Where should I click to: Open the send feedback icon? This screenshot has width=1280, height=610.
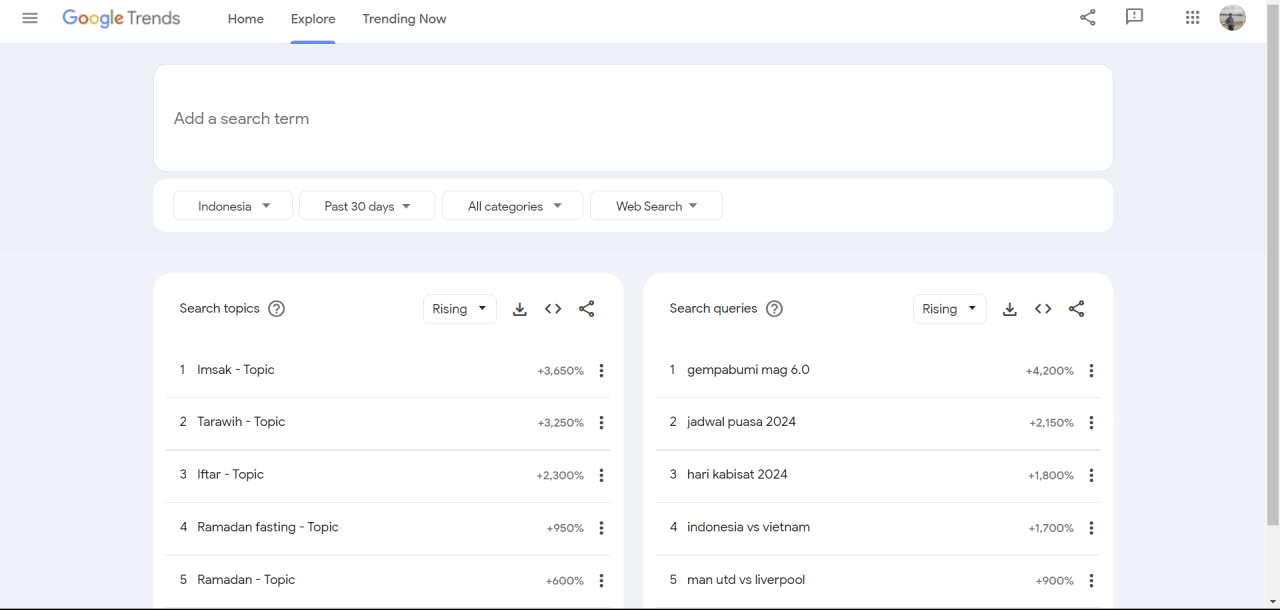1134,18
